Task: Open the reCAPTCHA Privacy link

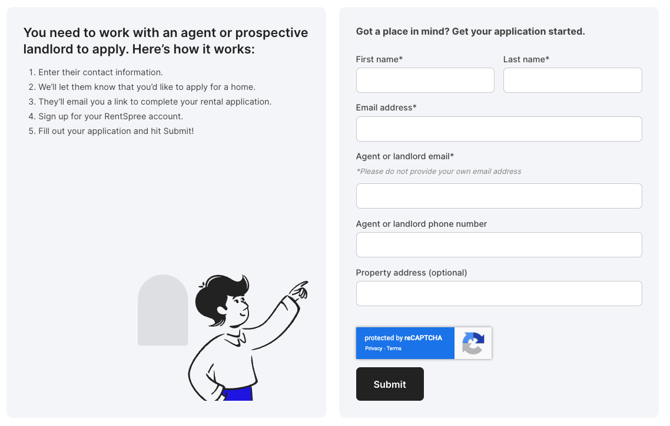Action: 373,349
